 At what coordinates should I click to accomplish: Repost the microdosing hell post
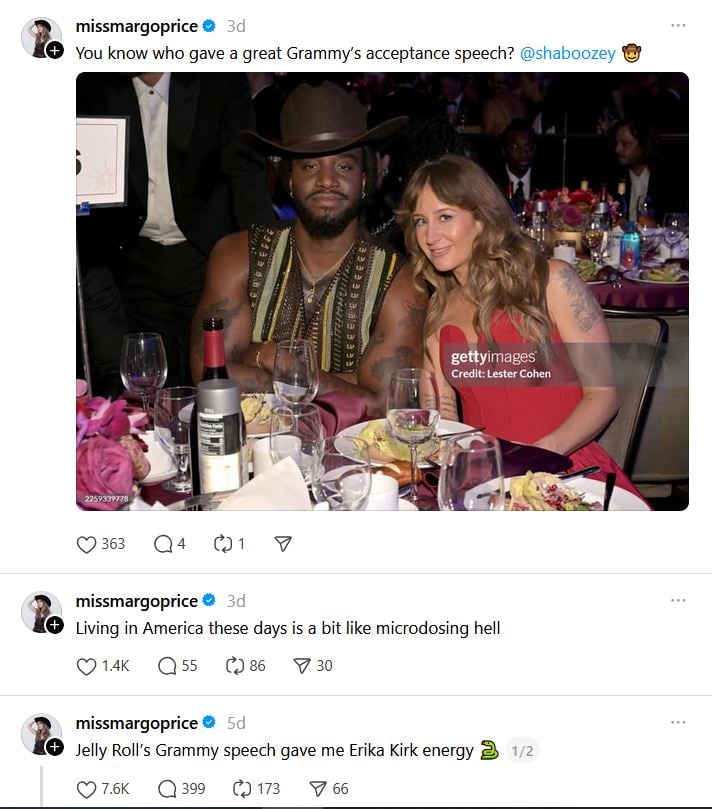click(x=236, y=665)
